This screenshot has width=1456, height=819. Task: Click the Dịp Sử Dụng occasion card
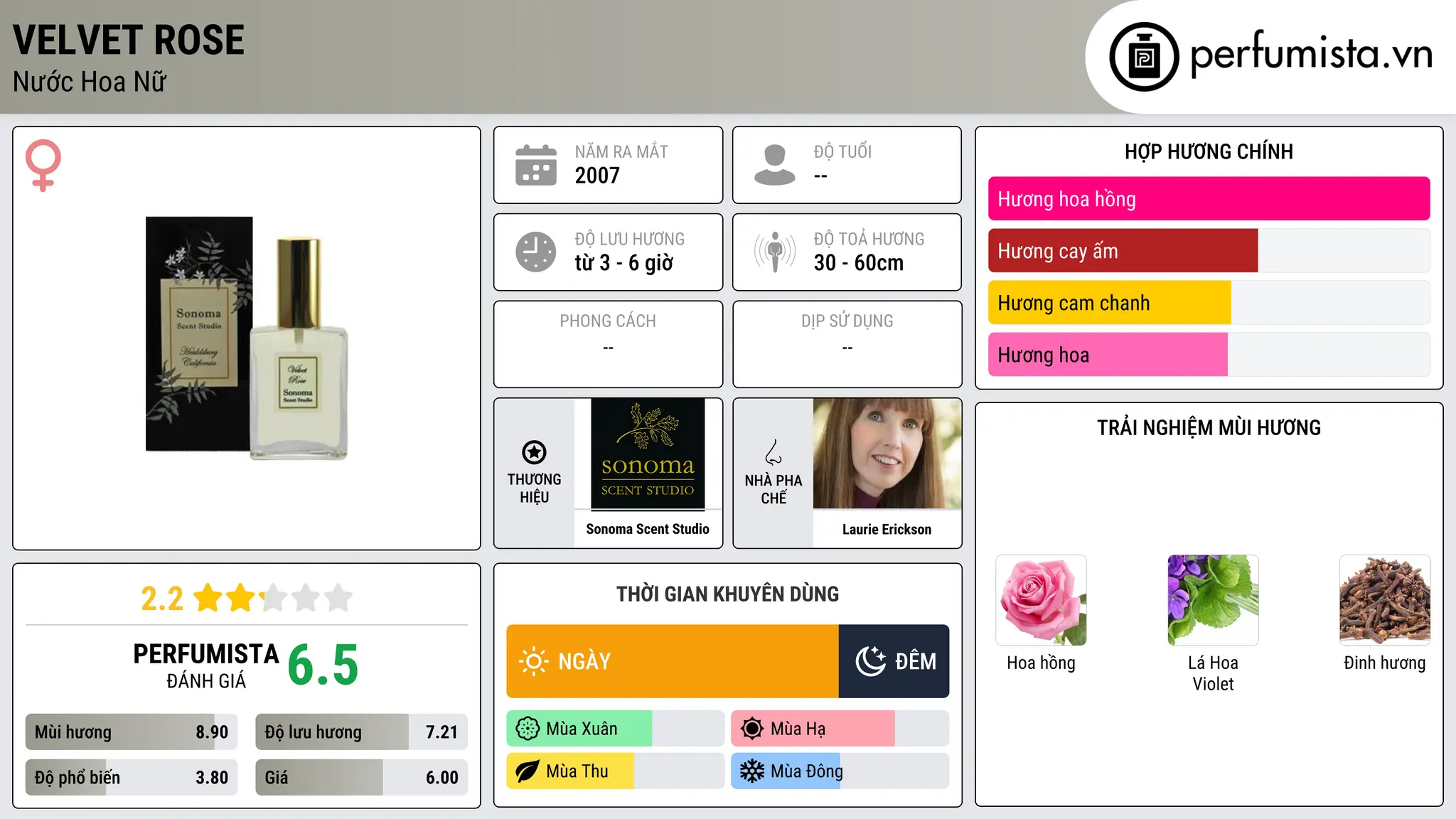pos(847,344)
